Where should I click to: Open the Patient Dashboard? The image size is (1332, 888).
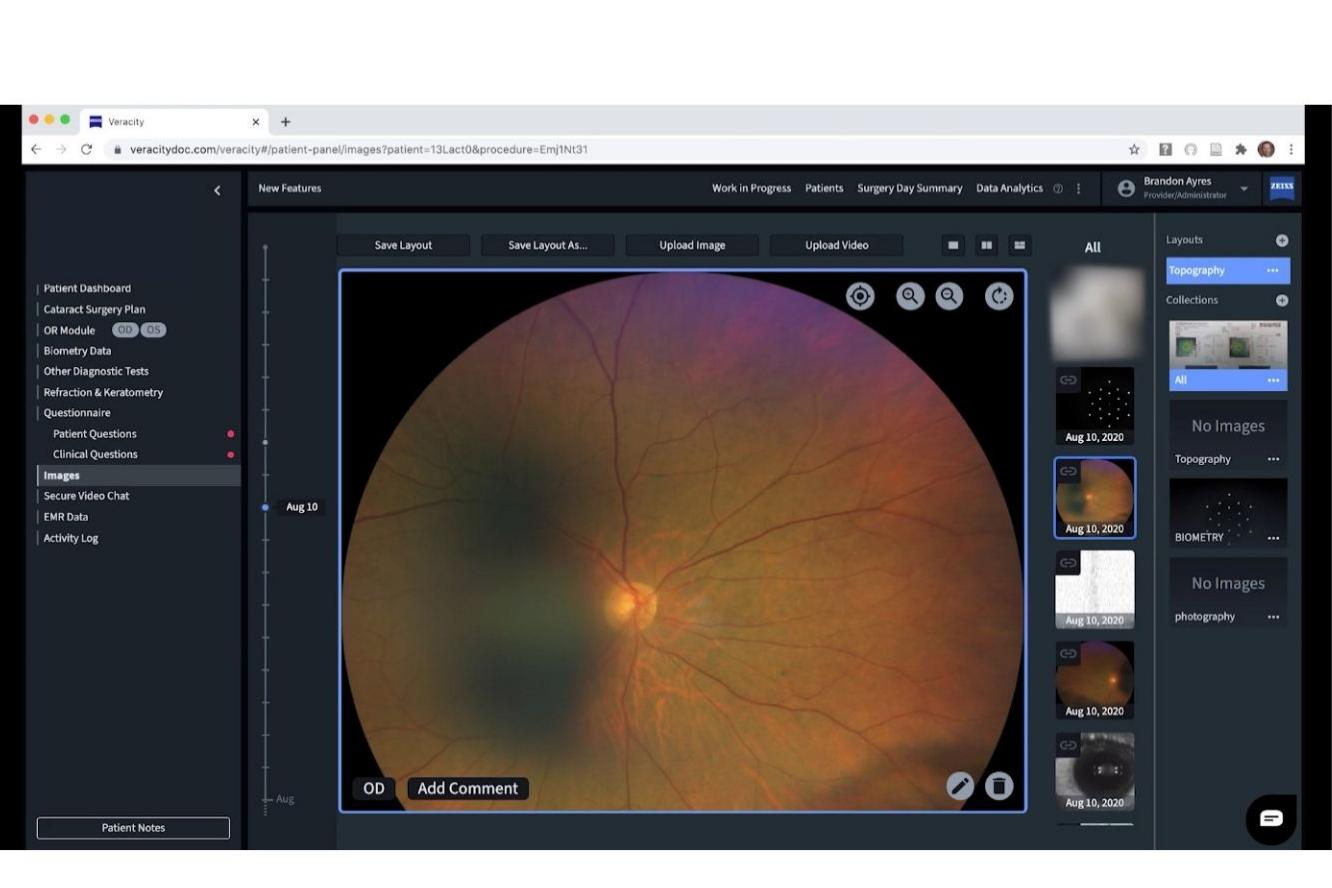[87, 288]
